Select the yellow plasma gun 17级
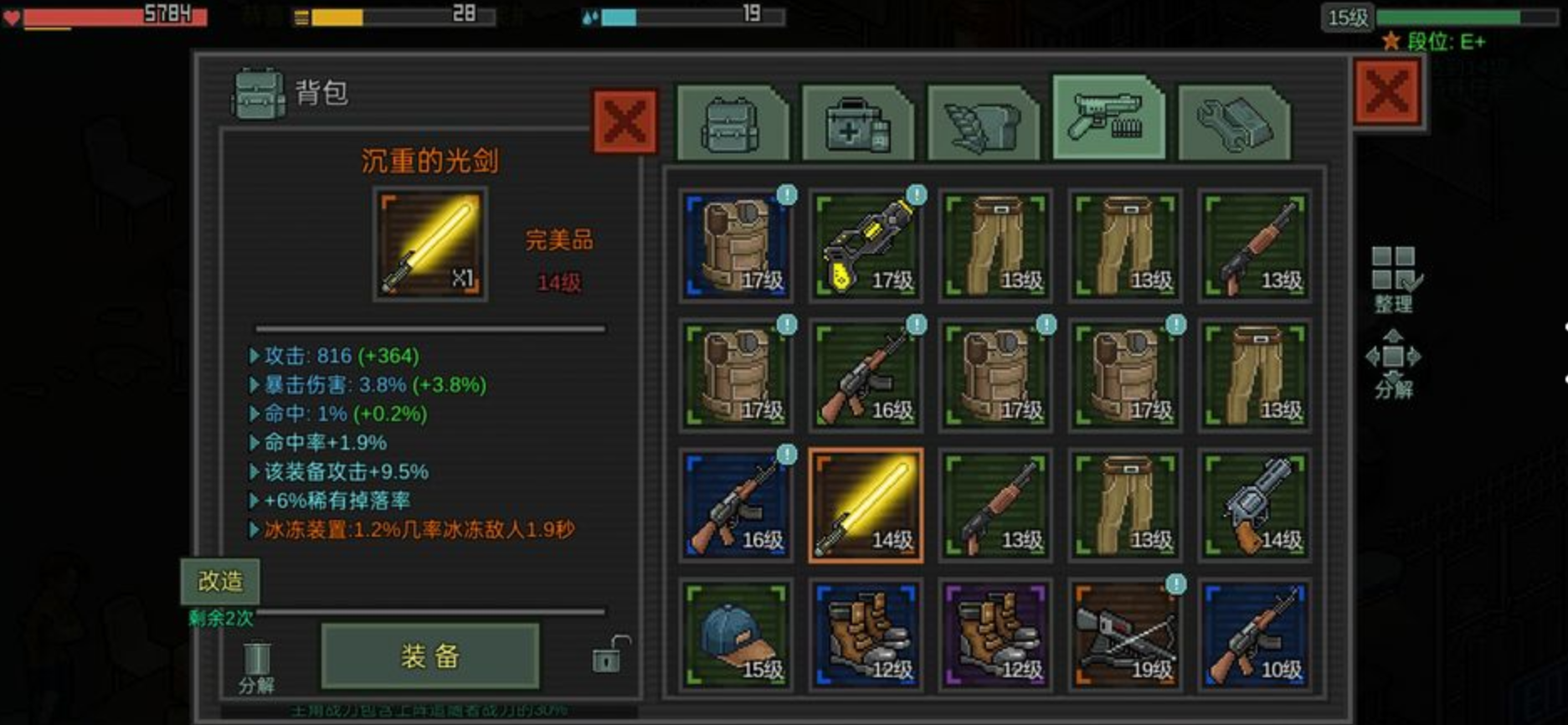This screenshot has width=1568, height=725. (866, 244)
